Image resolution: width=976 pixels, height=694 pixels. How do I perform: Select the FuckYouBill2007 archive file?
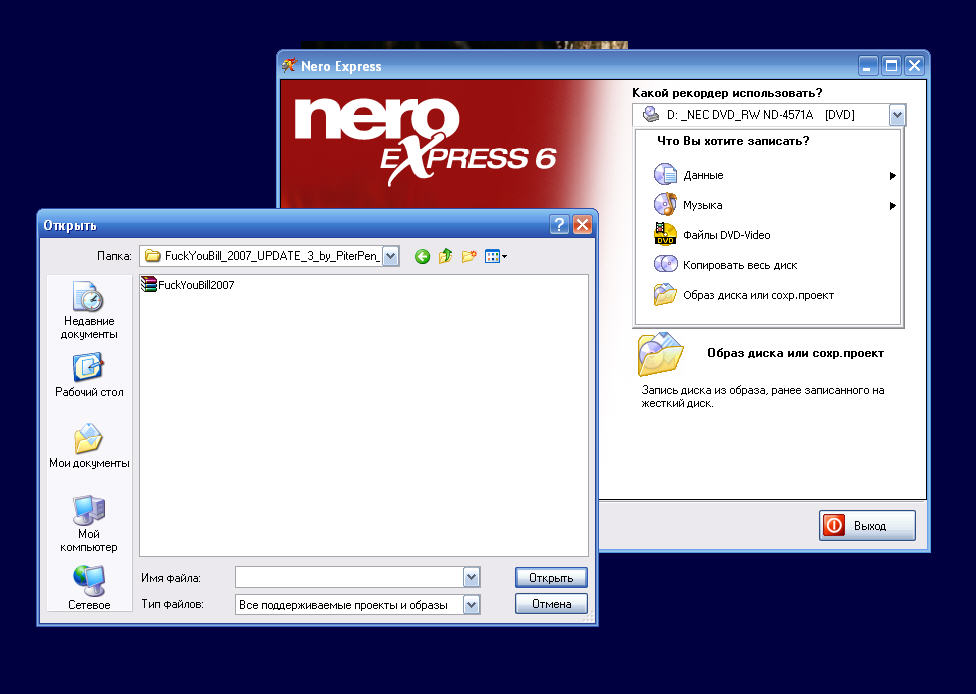(188, 285)
